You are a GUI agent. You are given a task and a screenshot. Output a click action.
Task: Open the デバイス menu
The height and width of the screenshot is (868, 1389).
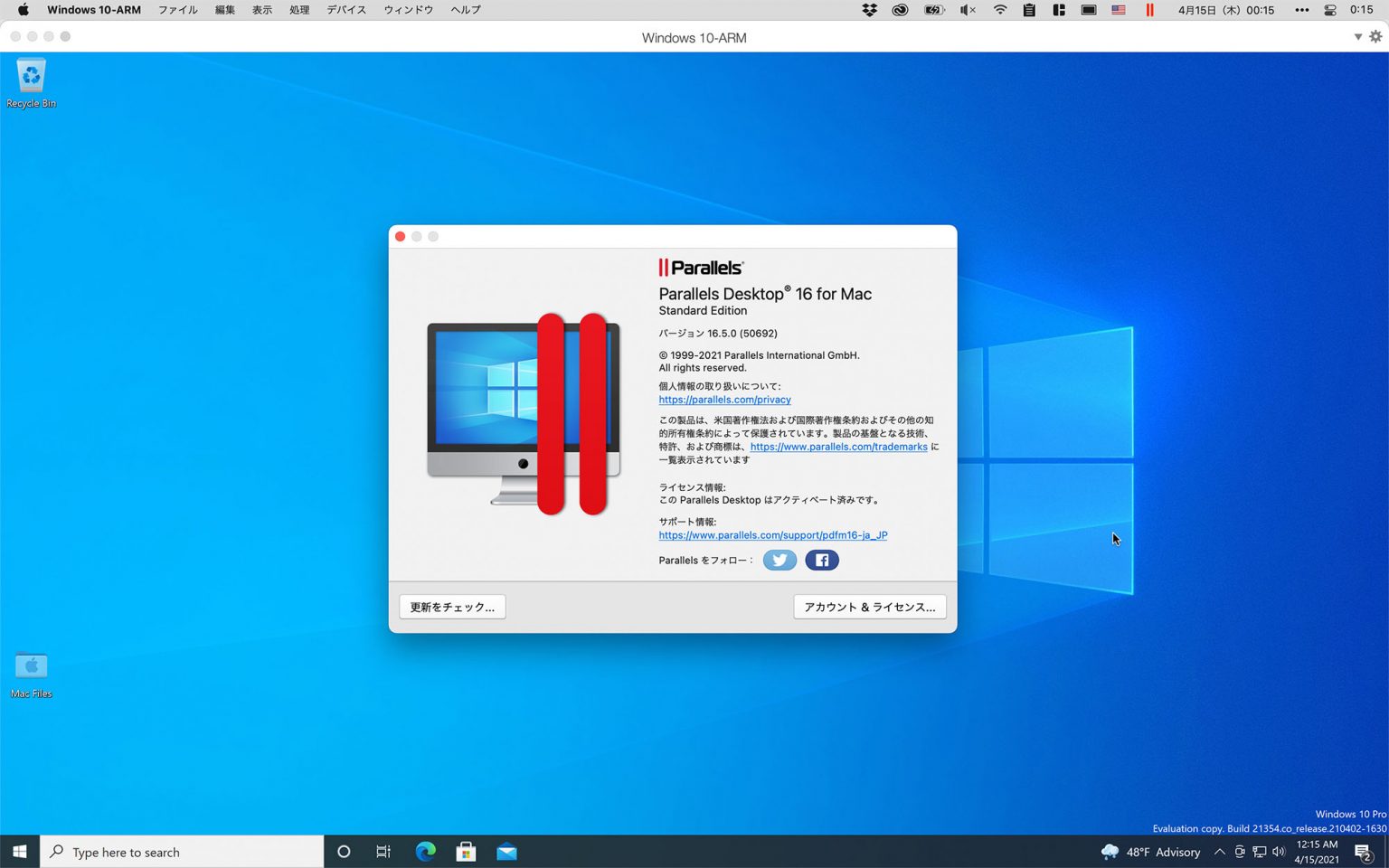coord(346,10)
